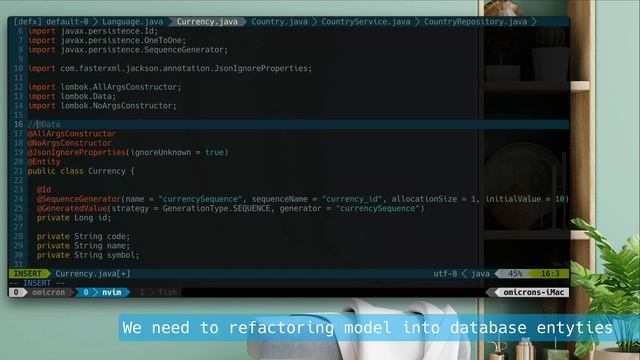Viewport: 640px width, 360px height.
Task: Click the commented //@Data line
Action: coord(44,124)
